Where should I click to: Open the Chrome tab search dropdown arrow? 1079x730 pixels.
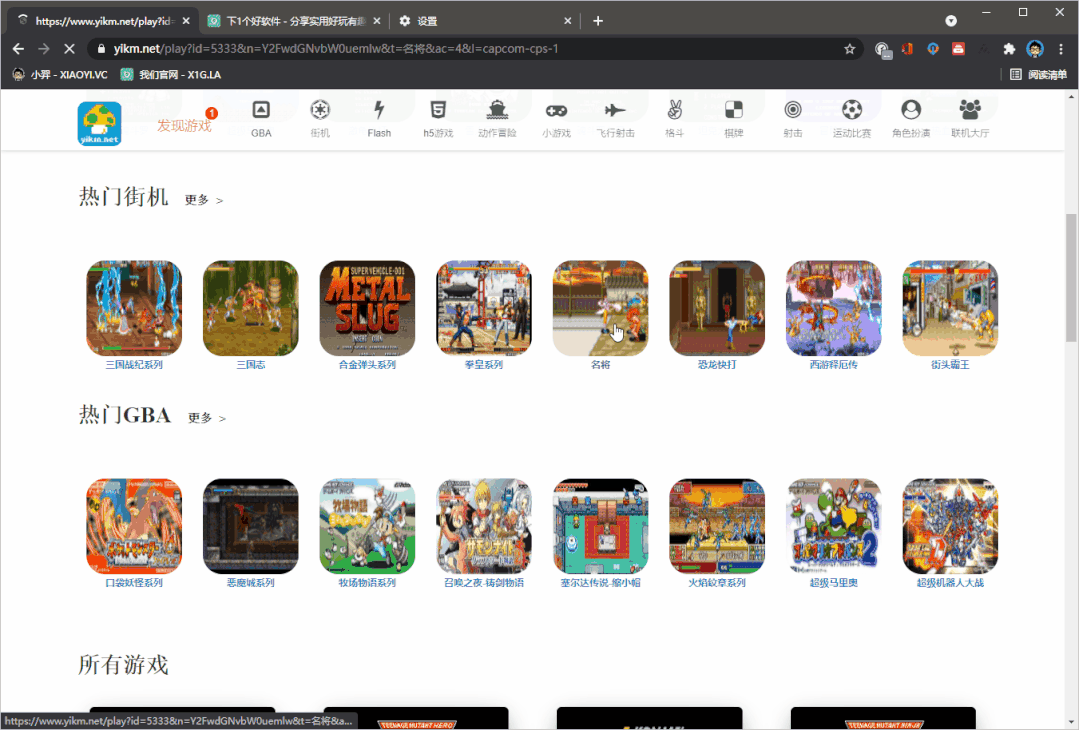[951, 20]
